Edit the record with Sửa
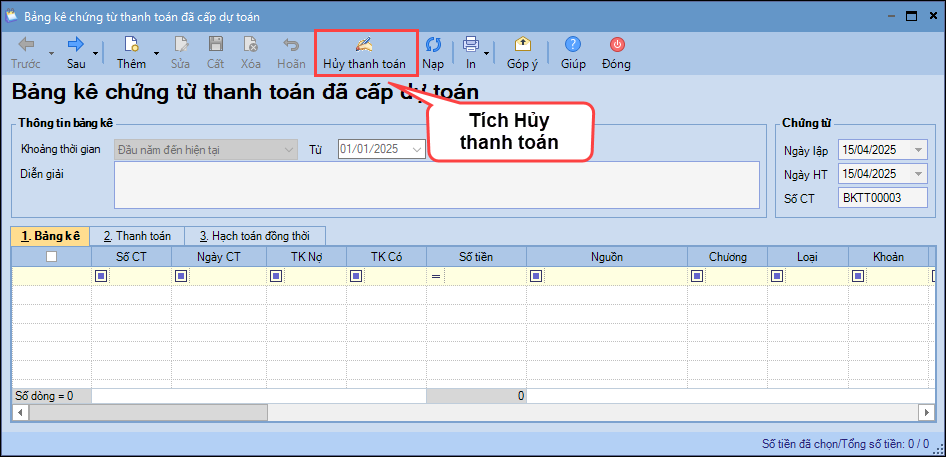Screen dimensions: 946x457 pos(180,53)
